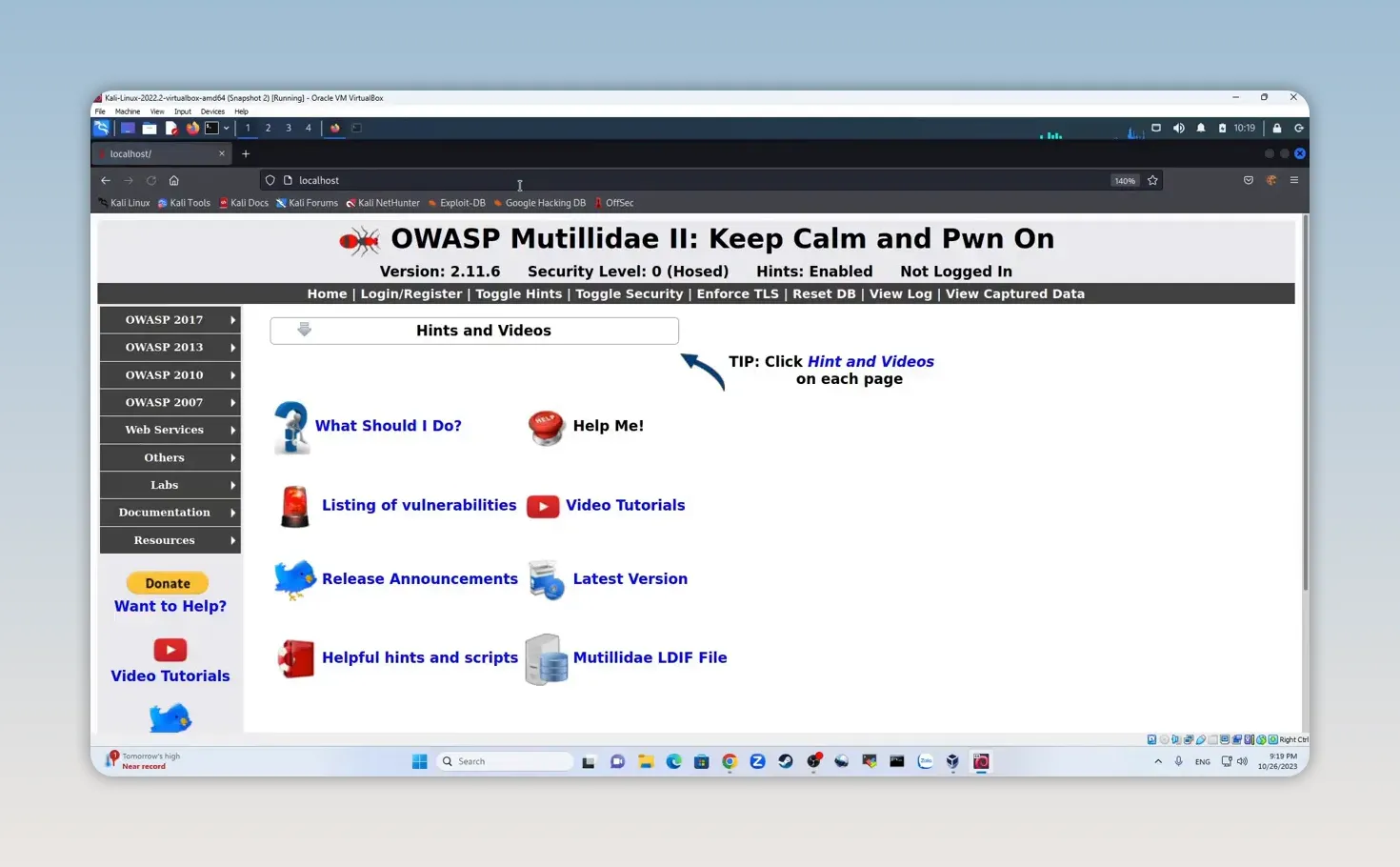Click the tracking protection shield icon
This screenshot has width=1400, height=867.
click(270, 180)
